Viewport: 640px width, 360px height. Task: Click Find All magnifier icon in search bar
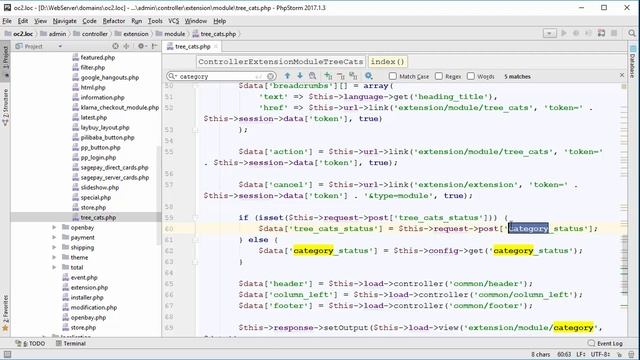pyautogui.click(x=313, y=76)
